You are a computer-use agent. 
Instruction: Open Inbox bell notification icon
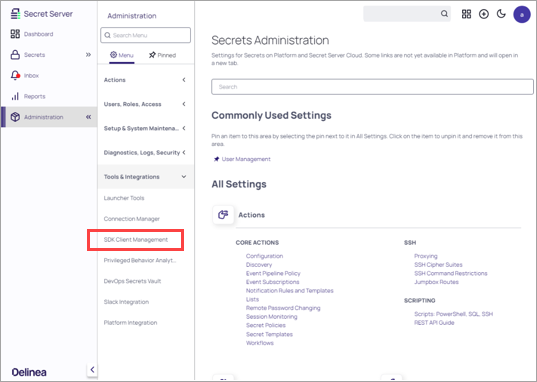coord(15,75)
